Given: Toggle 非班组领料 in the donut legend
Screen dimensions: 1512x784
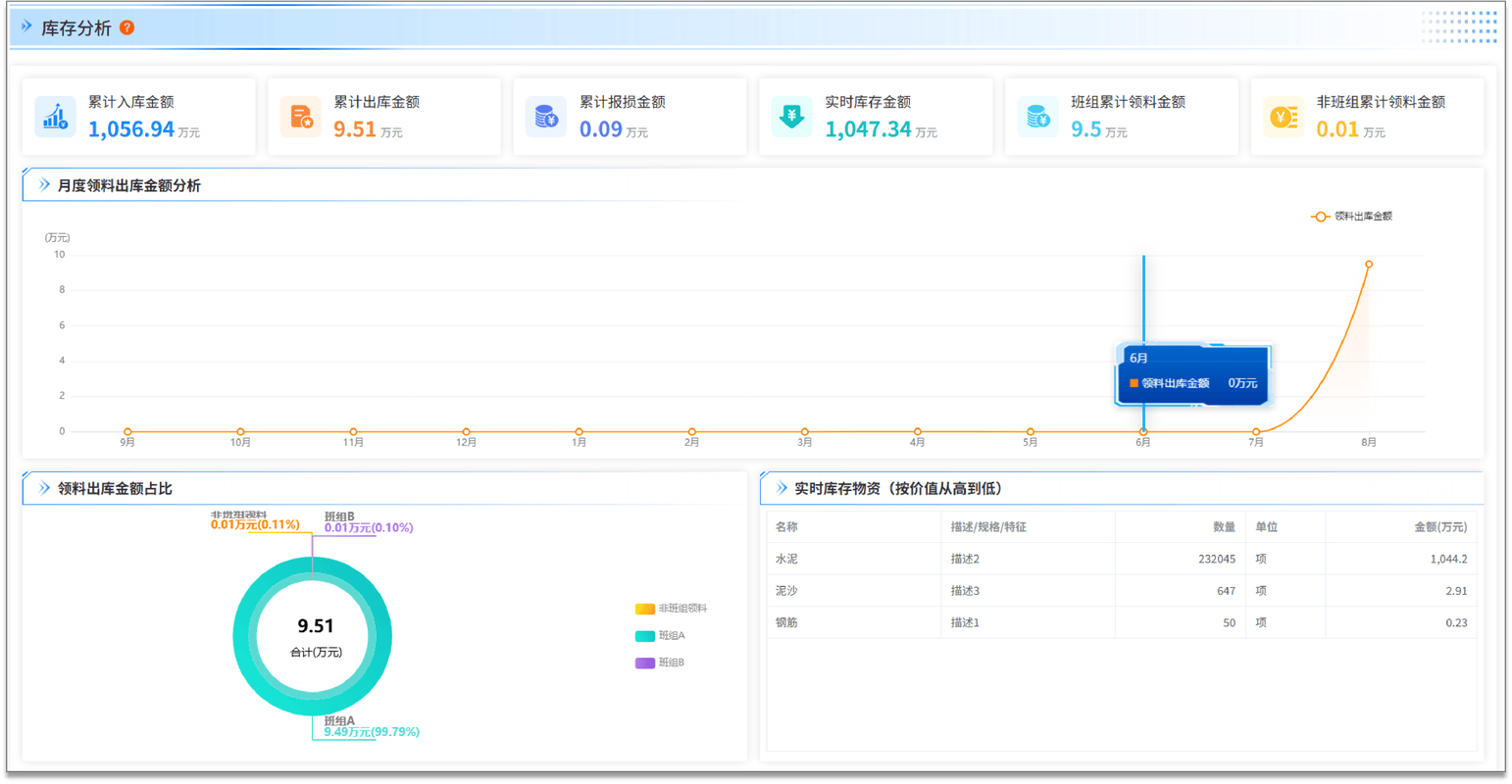Looking at the screenshot, I should [x=672, y=609].
